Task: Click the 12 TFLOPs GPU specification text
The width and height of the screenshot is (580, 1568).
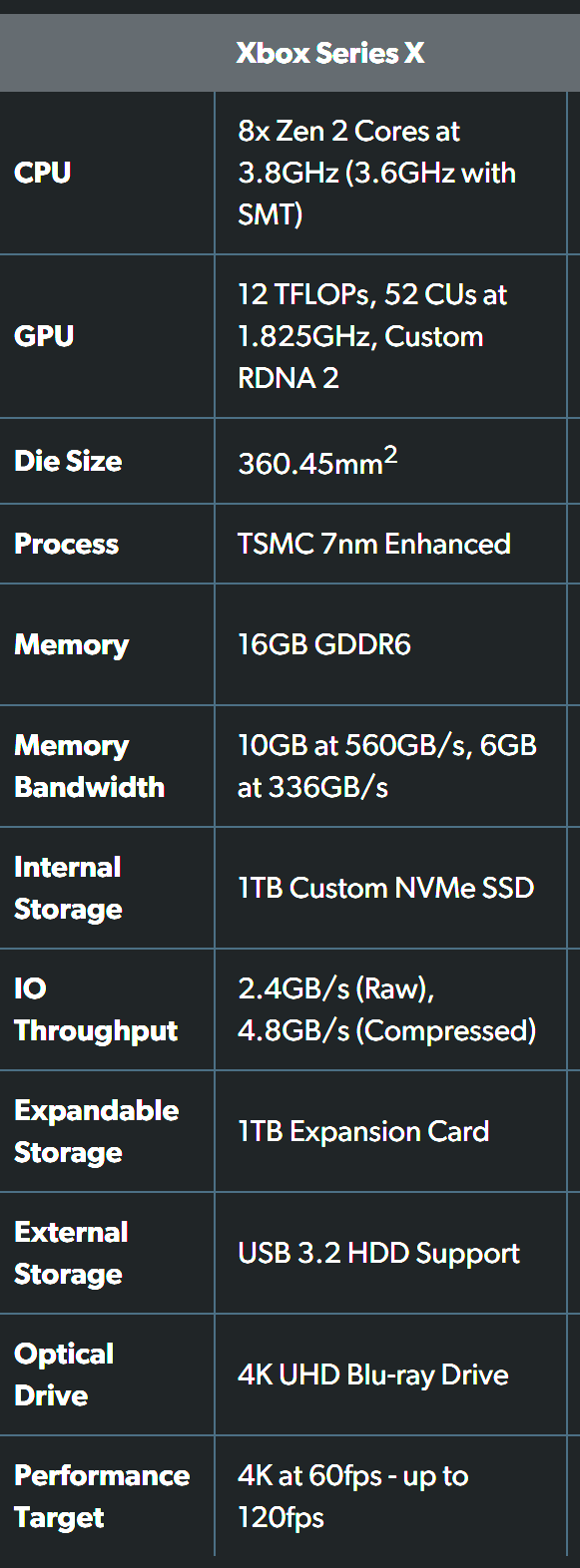Action: point(371,336)
